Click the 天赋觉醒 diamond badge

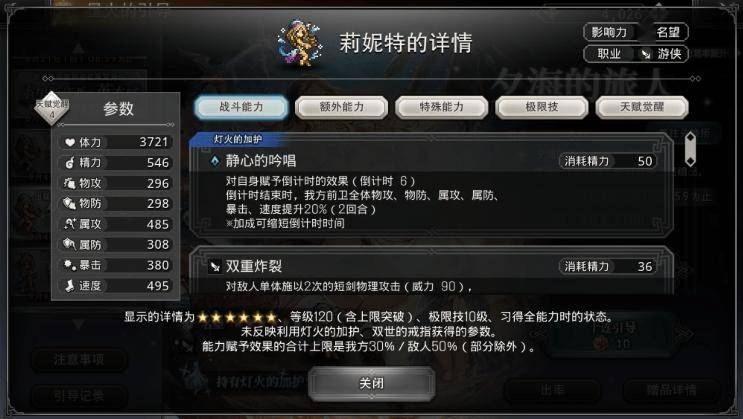52,109
